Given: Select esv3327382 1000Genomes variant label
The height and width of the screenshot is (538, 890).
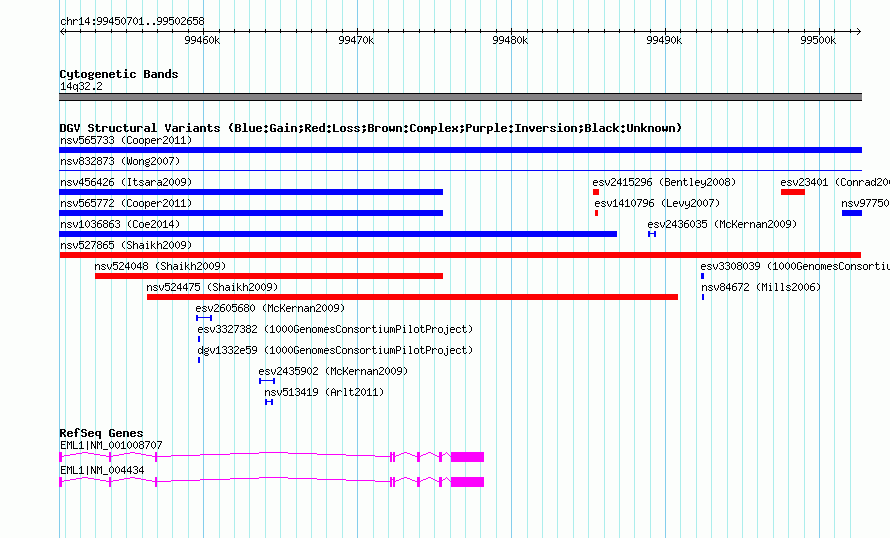Looking at the screenshot, I should [335, 329].
